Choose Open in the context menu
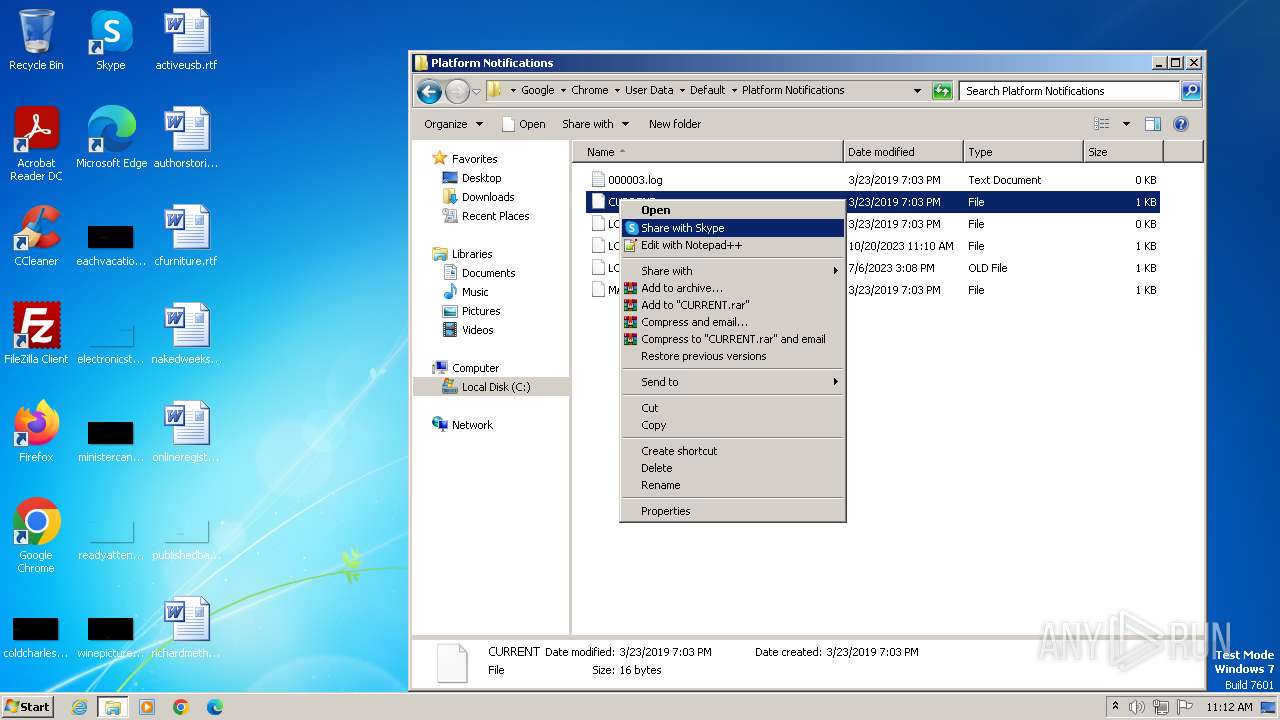 pyautogui.click(x=732, y=210)
